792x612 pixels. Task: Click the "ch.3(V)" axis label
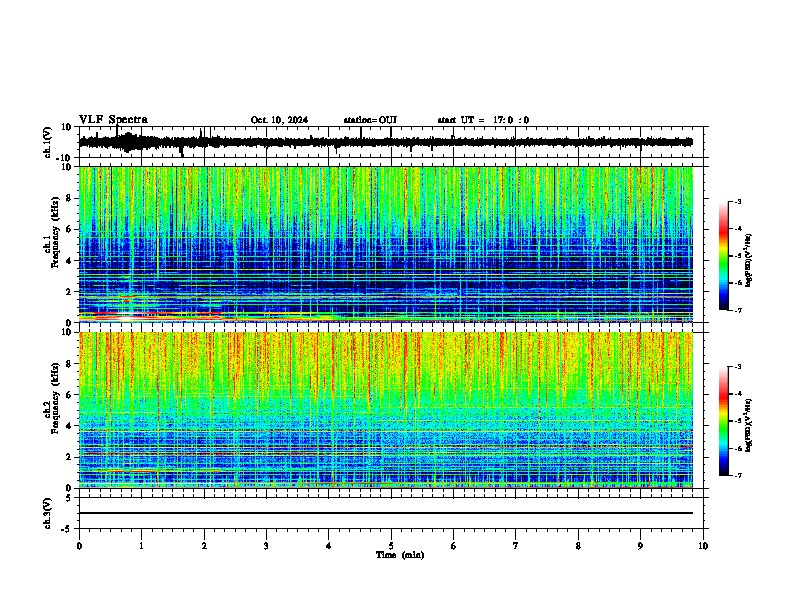48,514
